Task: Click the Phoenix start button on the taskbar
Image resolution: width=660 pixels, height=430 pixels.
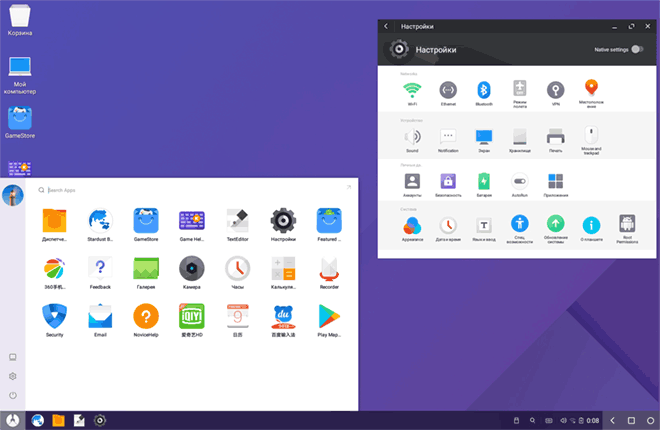Action: (13, 420)
